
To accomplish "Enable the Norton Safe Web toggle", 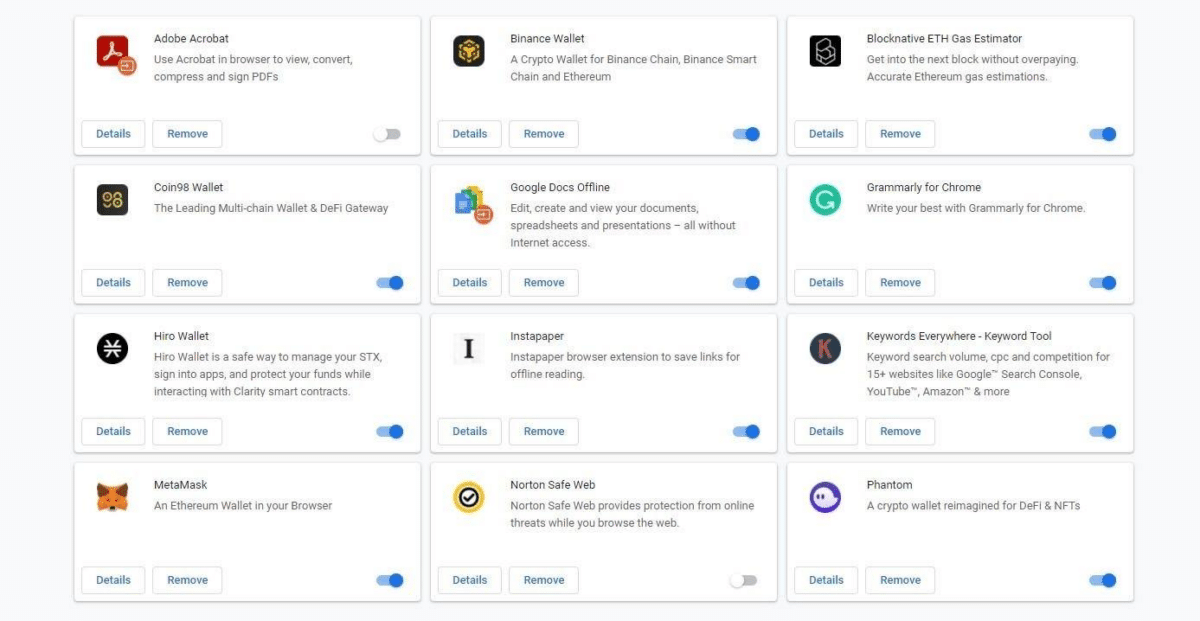I will (x=743, y=580).
